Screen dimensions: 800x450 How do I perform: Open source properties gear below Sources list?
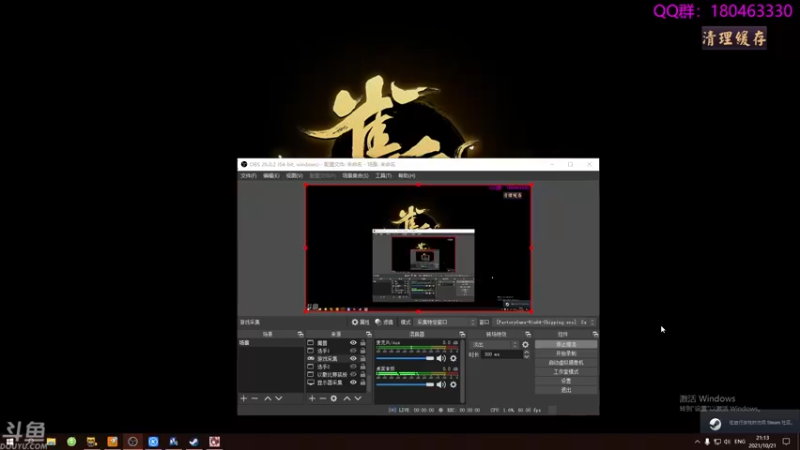click(334, 398)
